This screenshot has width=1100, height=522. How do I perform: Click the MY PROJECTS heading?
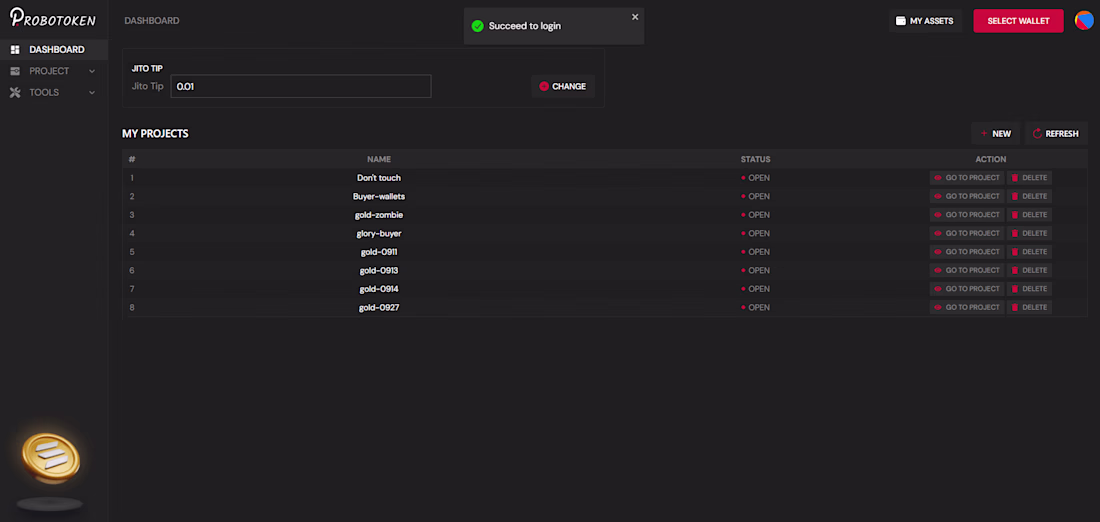tap(155, 133)
